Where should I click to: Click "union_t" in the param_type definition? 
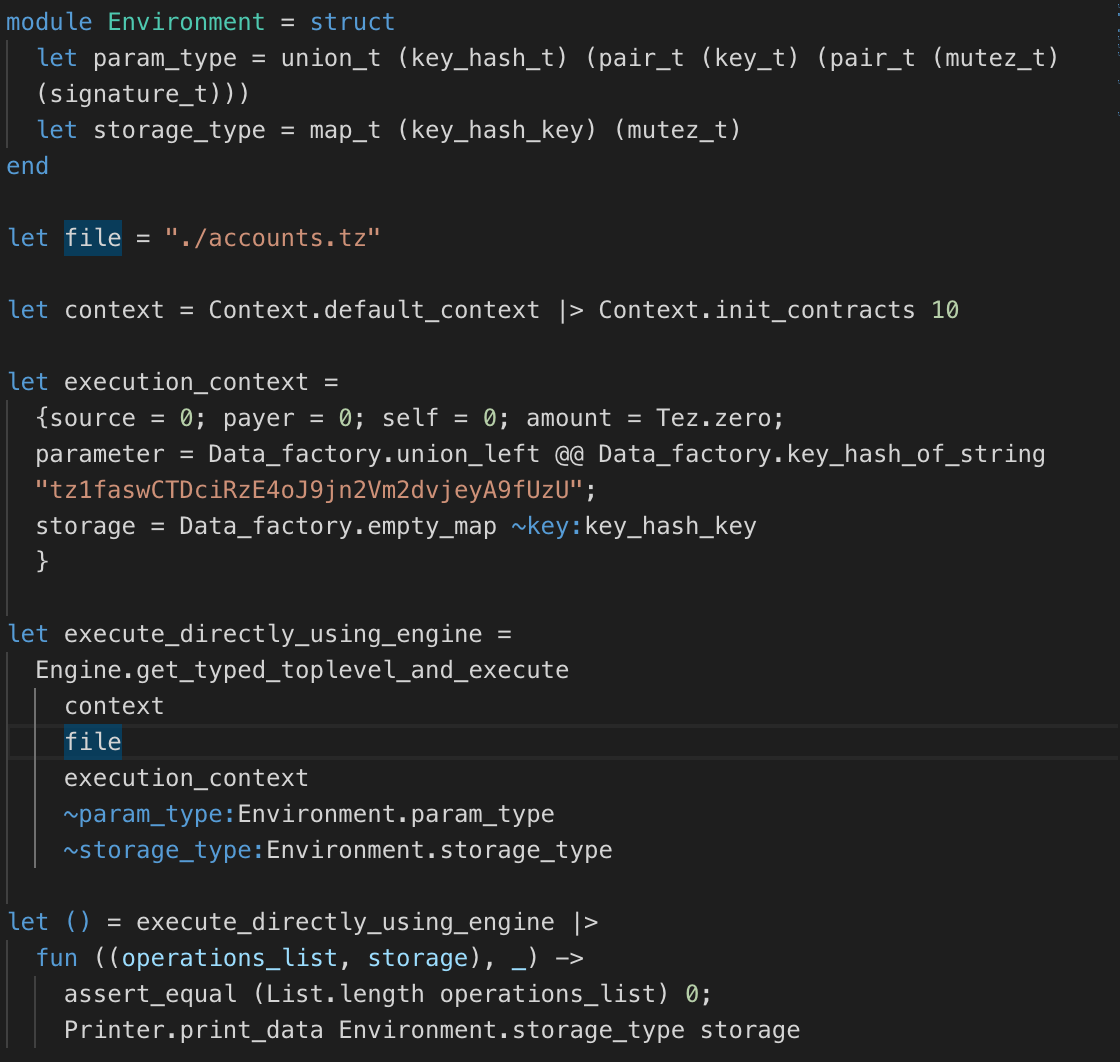click(329, 57)
